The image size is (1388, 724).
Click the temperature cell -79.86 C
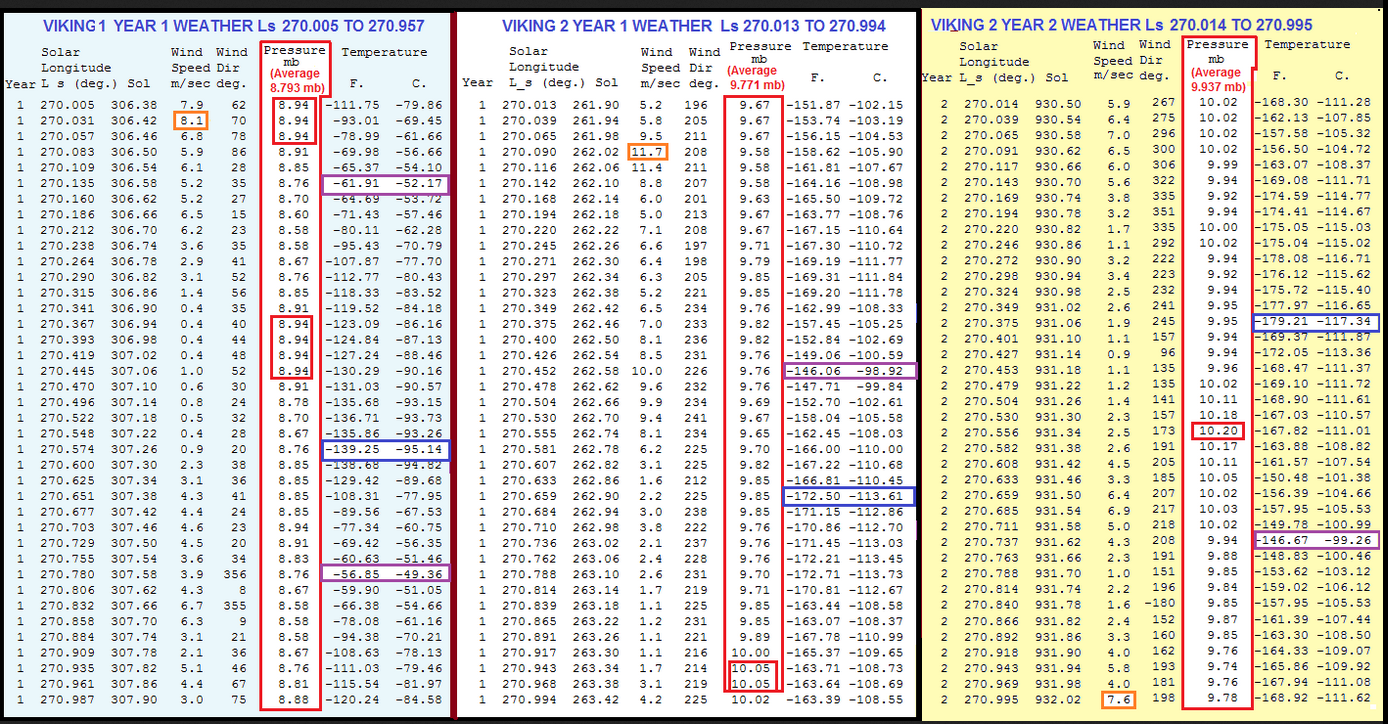coord(420,105)
